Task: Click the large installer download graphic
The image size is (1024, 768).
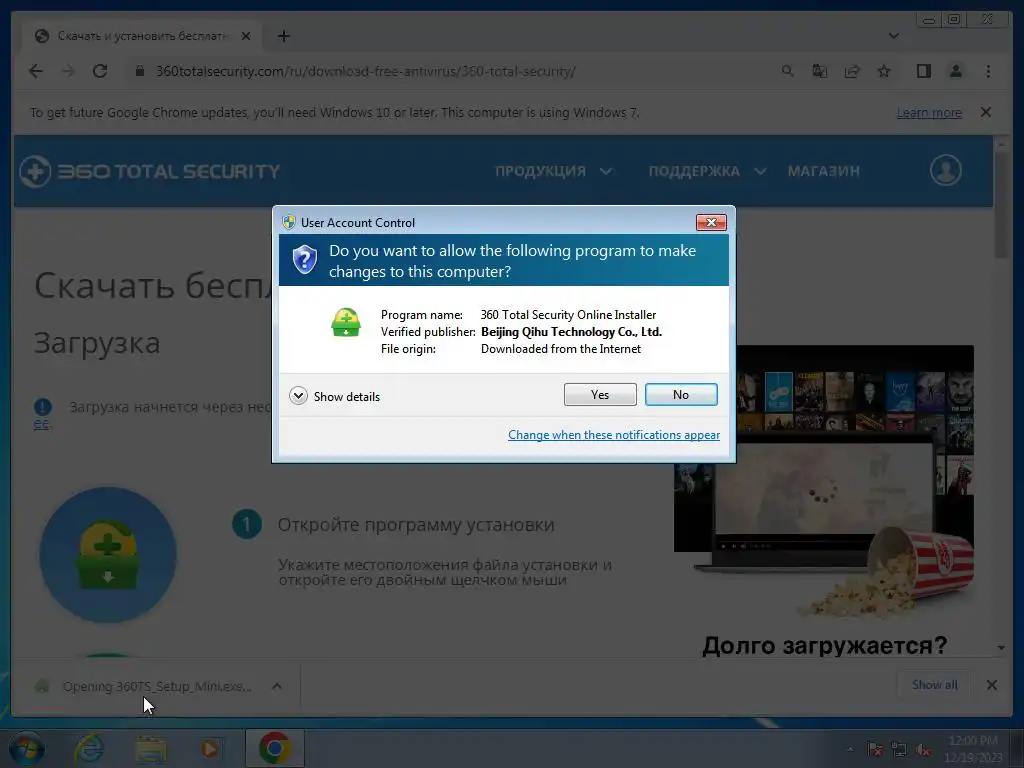Action: coord(108,554)
